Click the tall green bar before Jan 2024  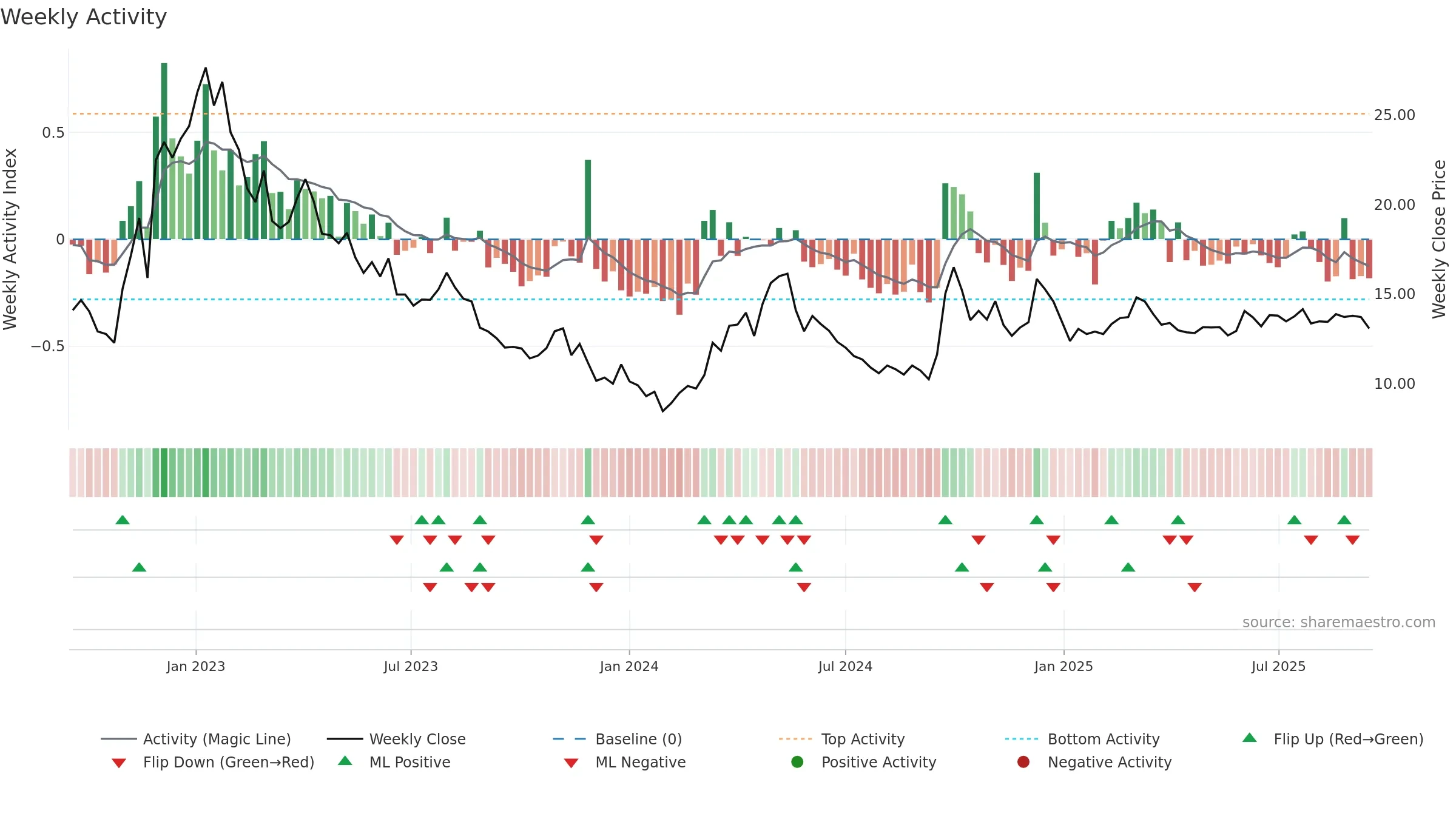click(x=588, y=200)
